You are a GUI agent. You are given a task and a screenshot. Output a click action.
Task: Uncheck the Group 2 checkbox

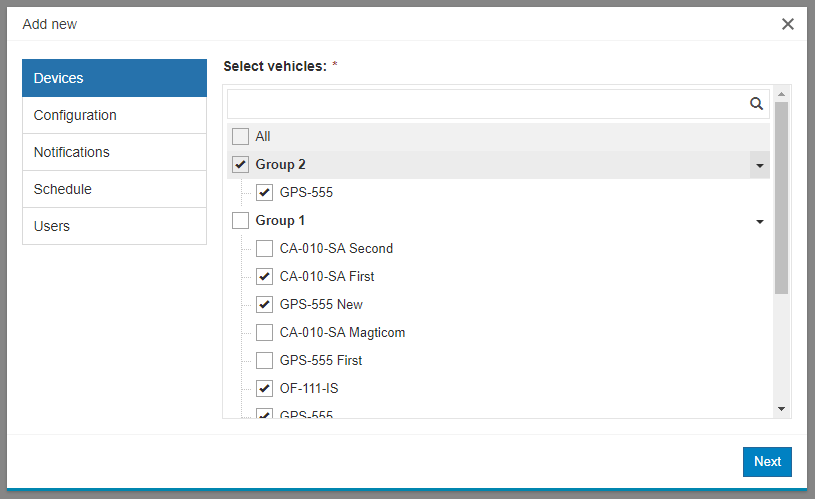click(240, 165)
